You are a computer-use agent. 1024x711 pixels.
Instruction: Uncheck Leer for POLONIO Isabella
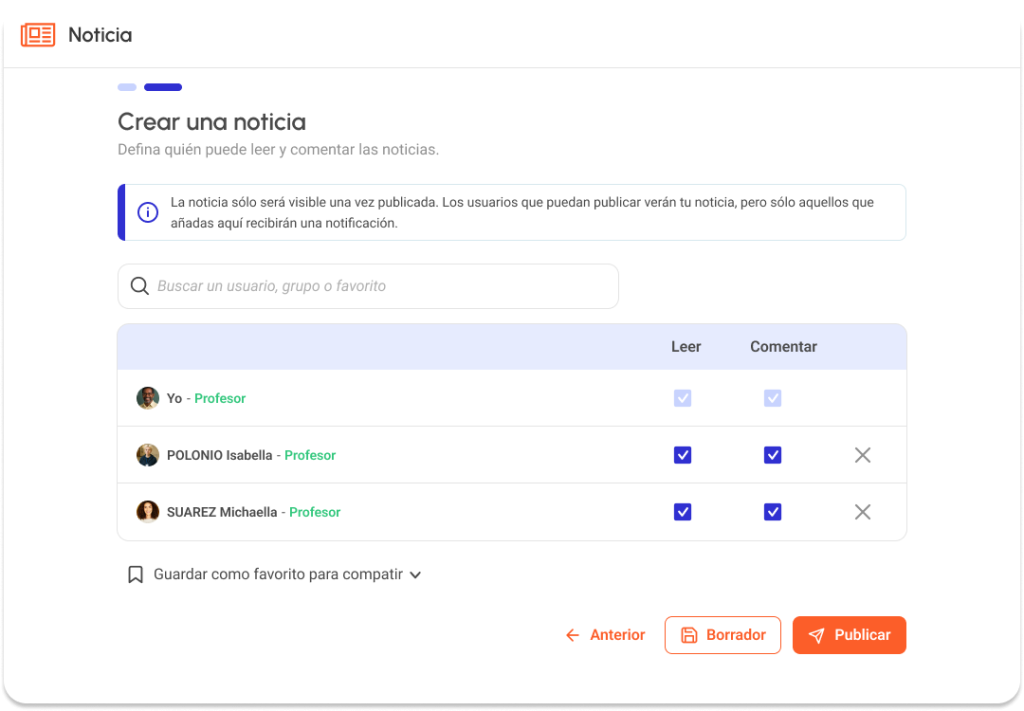(682, 455)
